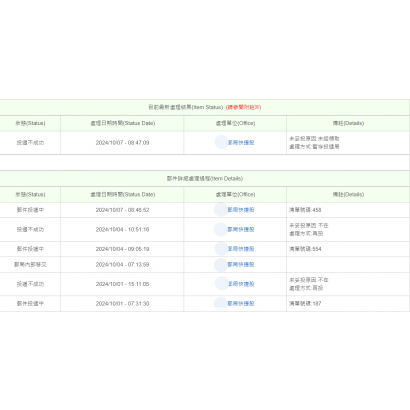Open office link in 2024/10/04 09:05:19 row
This screenshot has height=410, width=410.
coord(241,249)
